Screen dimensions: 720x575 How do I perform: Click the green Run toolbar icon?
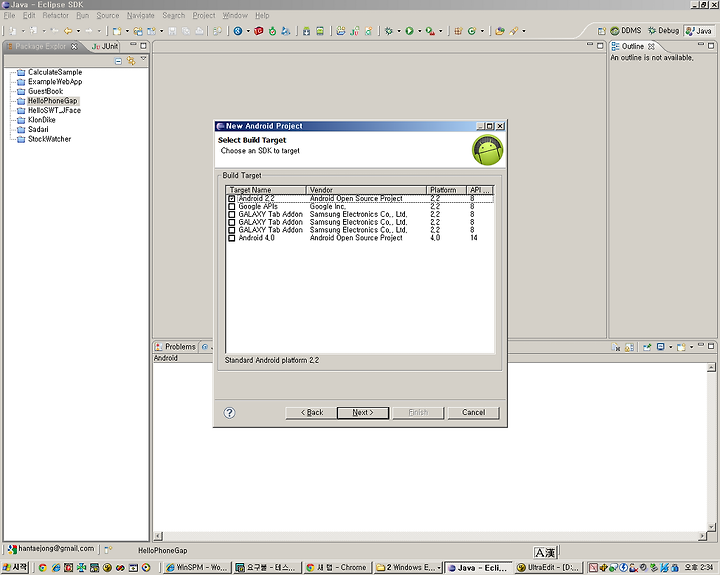[x=409, y=31]
